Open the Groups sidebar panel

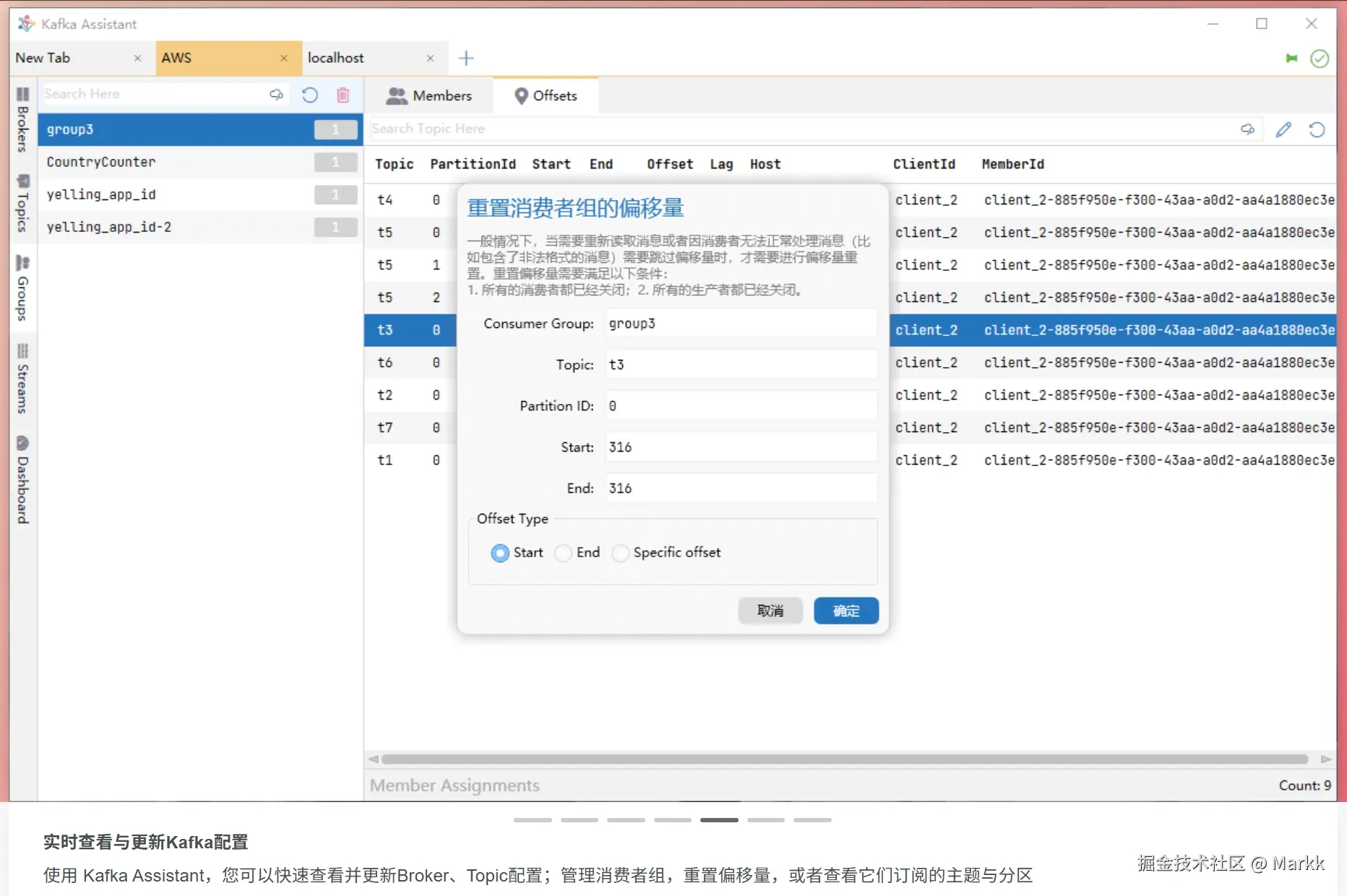(22, 288)
